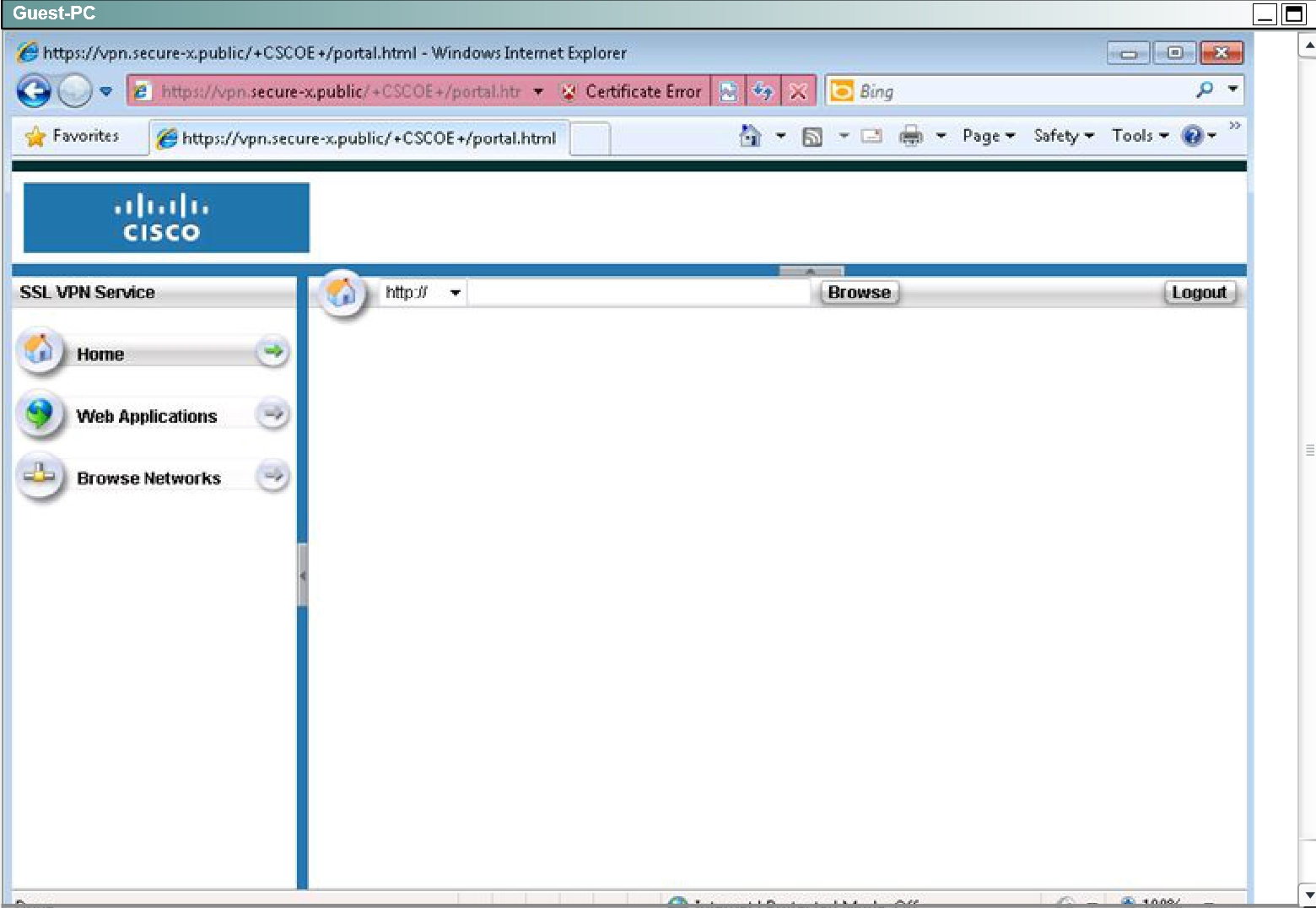Select Browse Networks in the sidebar
The height and width of the screenshot is (908, 1316).
[x=148, y=478]
